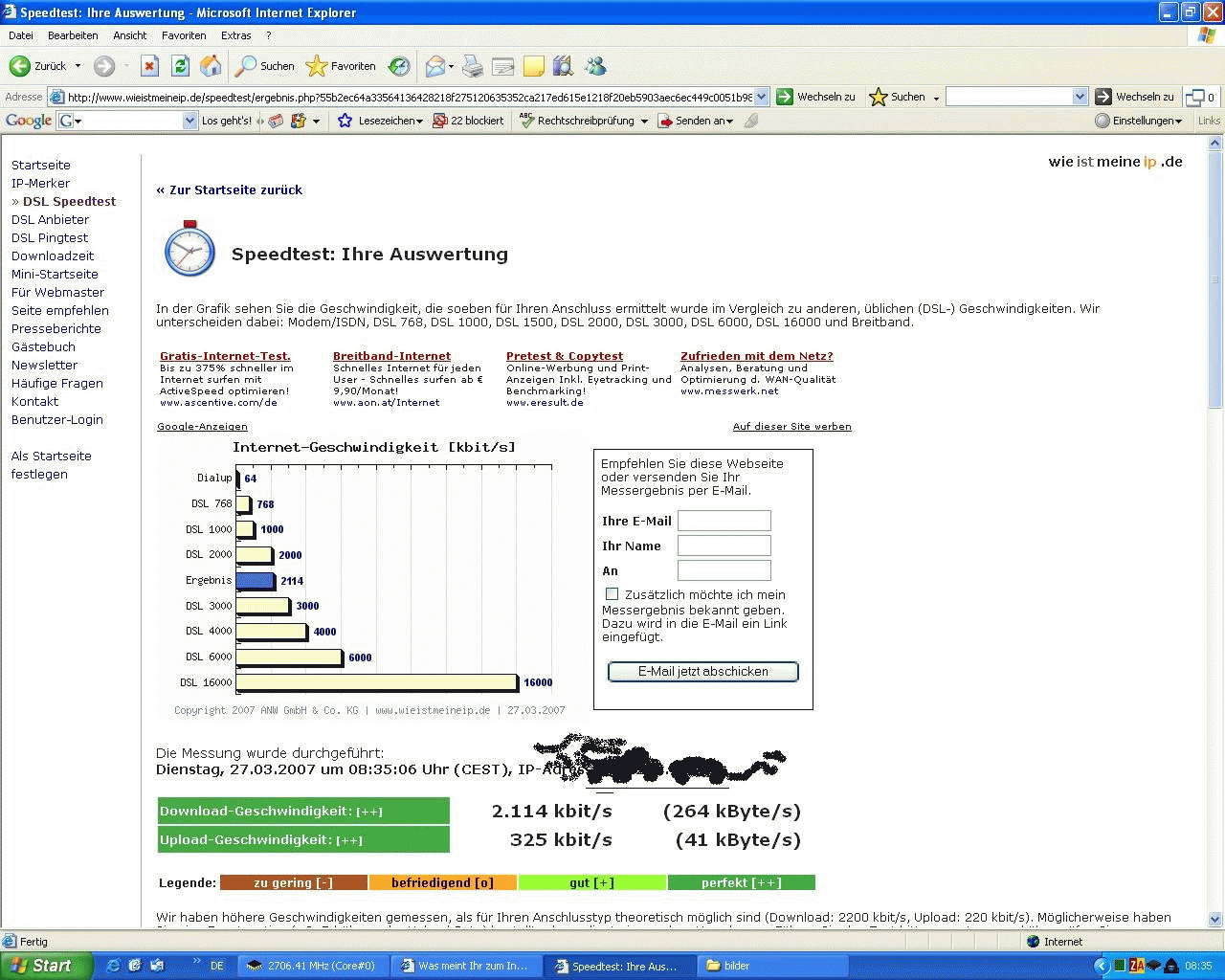1225x980 pixels.
Task: Run Rechtschreibprüfung spell check
Action: click(x=577, y=121)
